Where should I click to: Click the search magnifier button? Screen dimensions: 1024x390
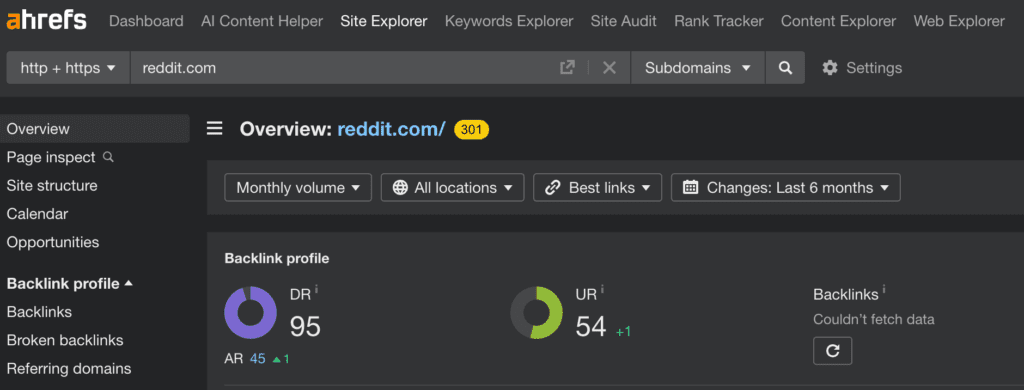[x=786, y=68]
